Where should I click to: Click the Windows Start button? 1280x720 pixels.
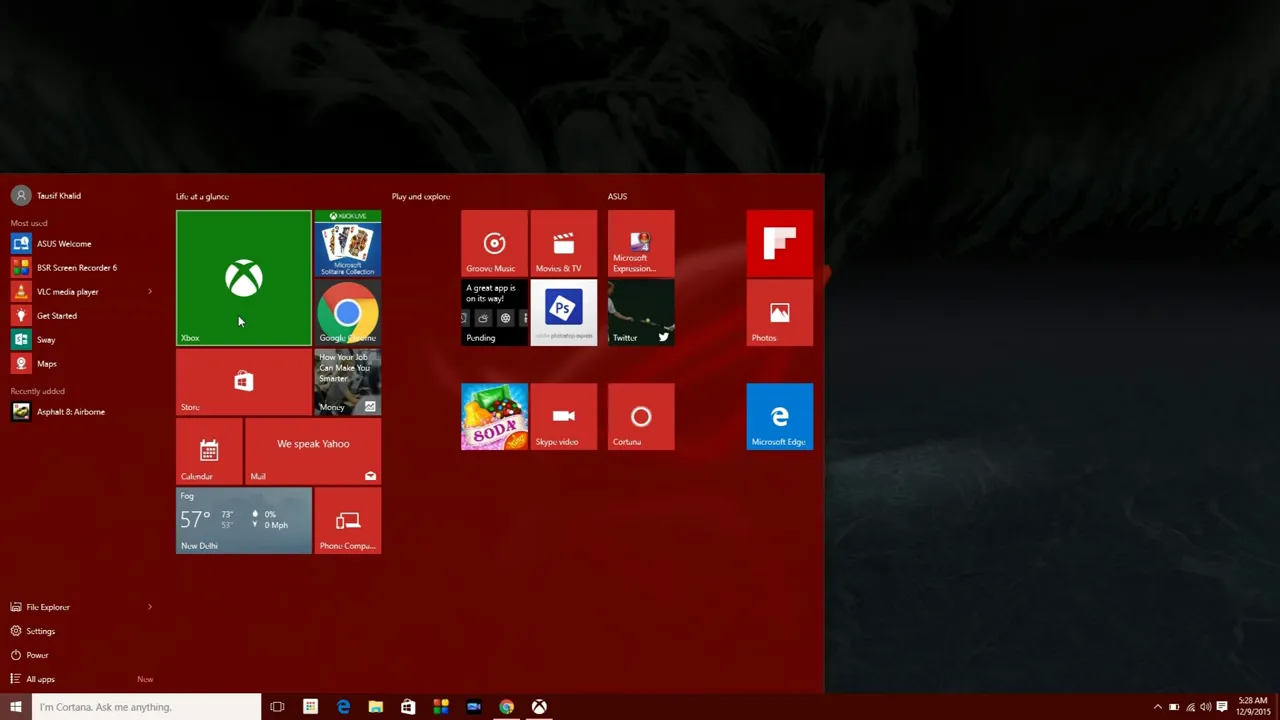pyautogui.click(x=15, y=707)
